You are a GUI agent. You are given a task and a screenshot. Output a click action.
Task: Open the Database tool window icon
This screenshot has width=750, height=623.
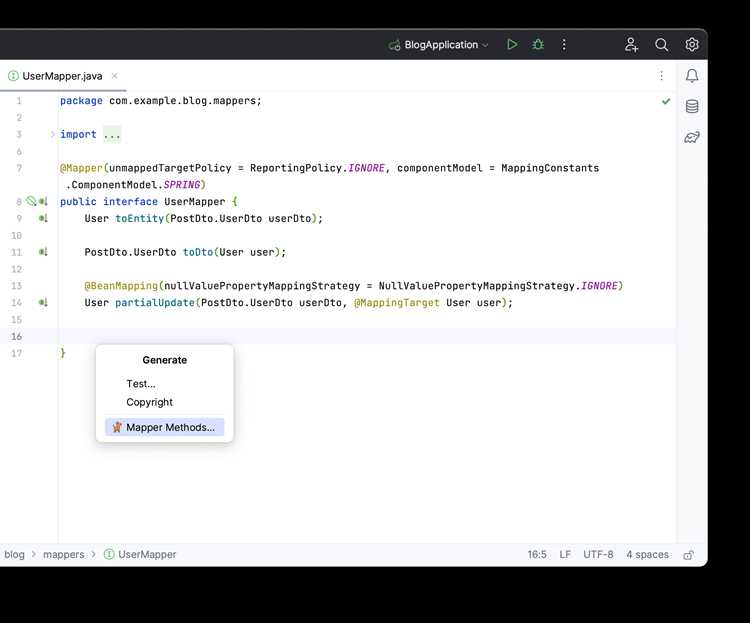pos(692,106)
